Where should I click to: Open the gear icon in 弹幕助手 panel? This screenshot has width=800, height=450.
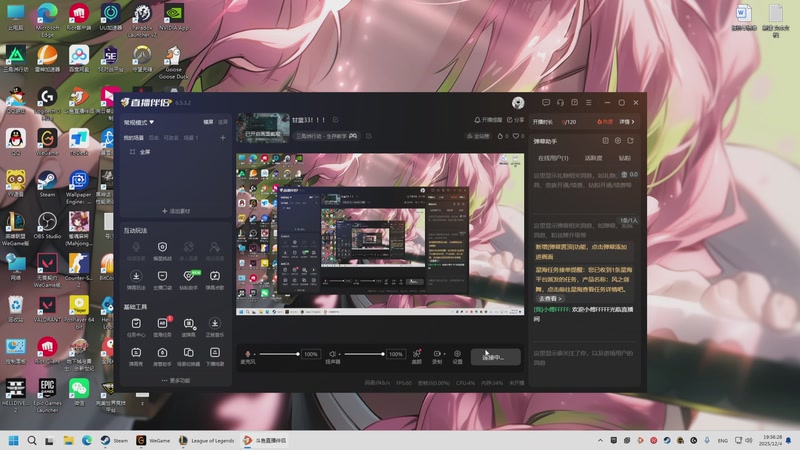[x=618, y=140]
